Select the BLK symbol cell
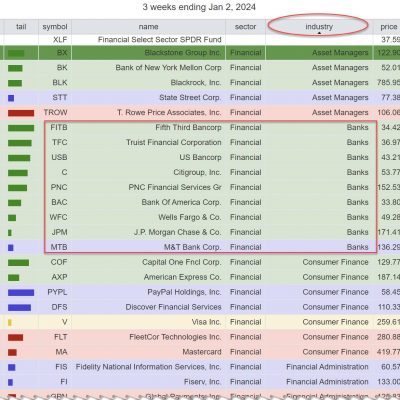 60,83
